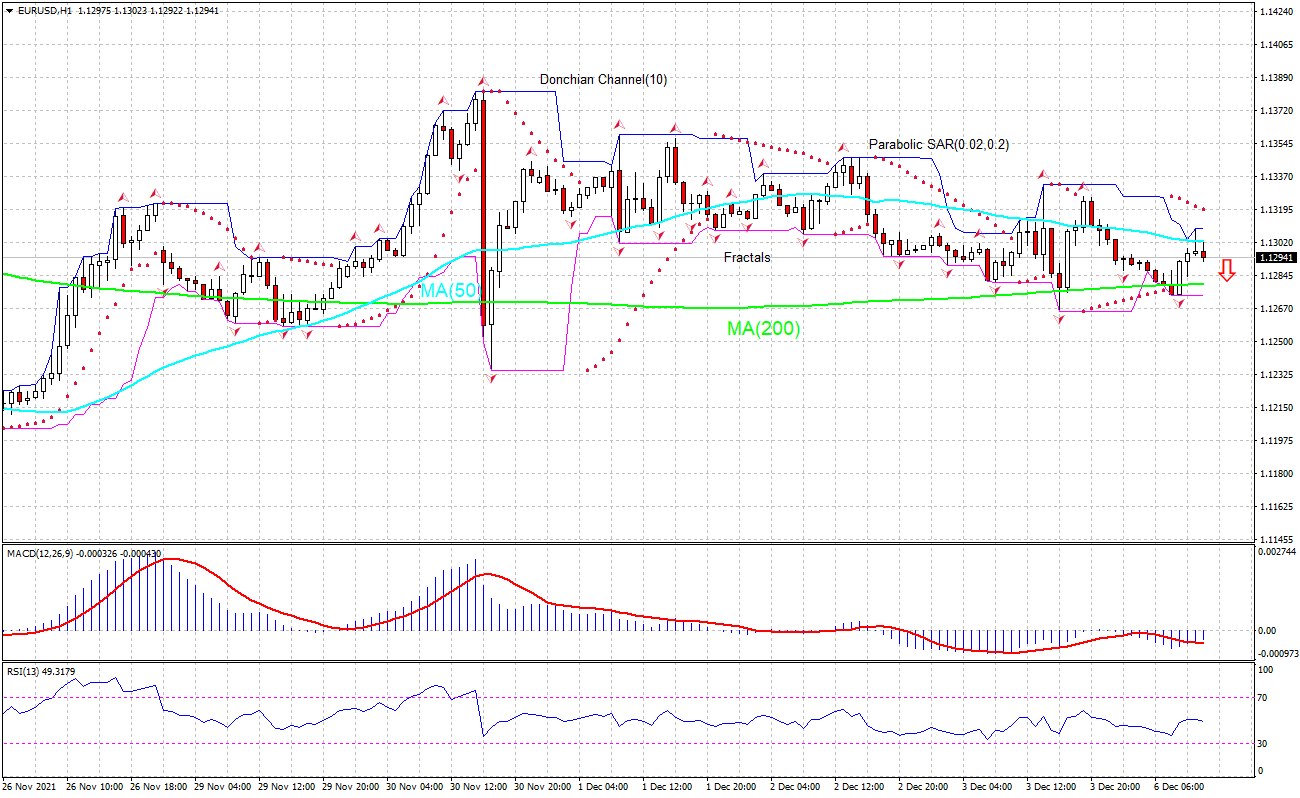This screenshot has height=798, width=1300.
Task: Click the red down-arrow sell signal icon
Action: click(x=1227, y=272)
